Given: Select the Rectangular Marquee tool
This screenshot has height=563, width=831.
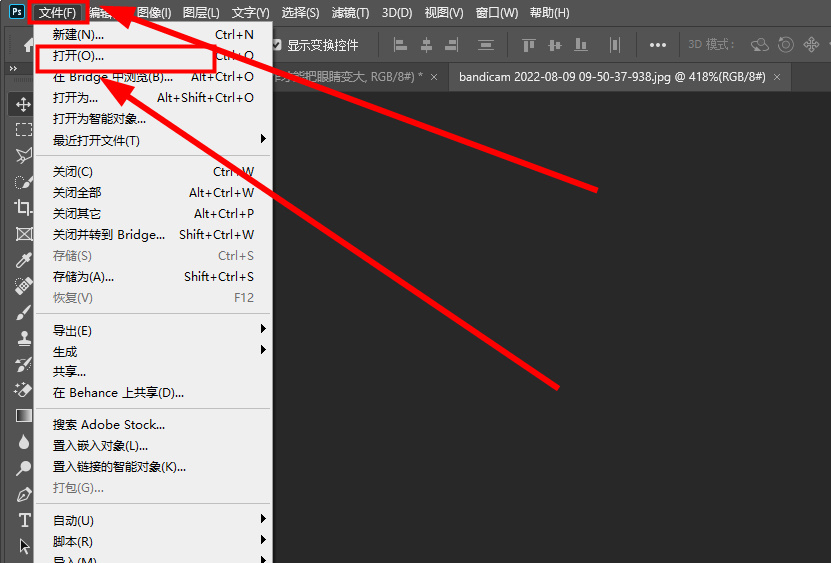Looking at the screenshot, I should pyautogui.click(x=23, y=130).
